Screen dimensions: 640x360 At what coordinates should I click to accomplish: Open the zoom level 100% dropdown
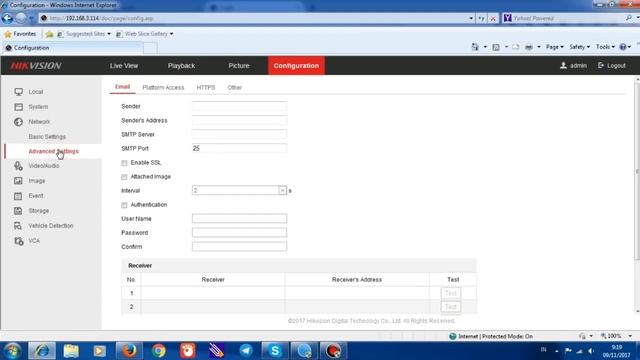click(x=630, y=336)
